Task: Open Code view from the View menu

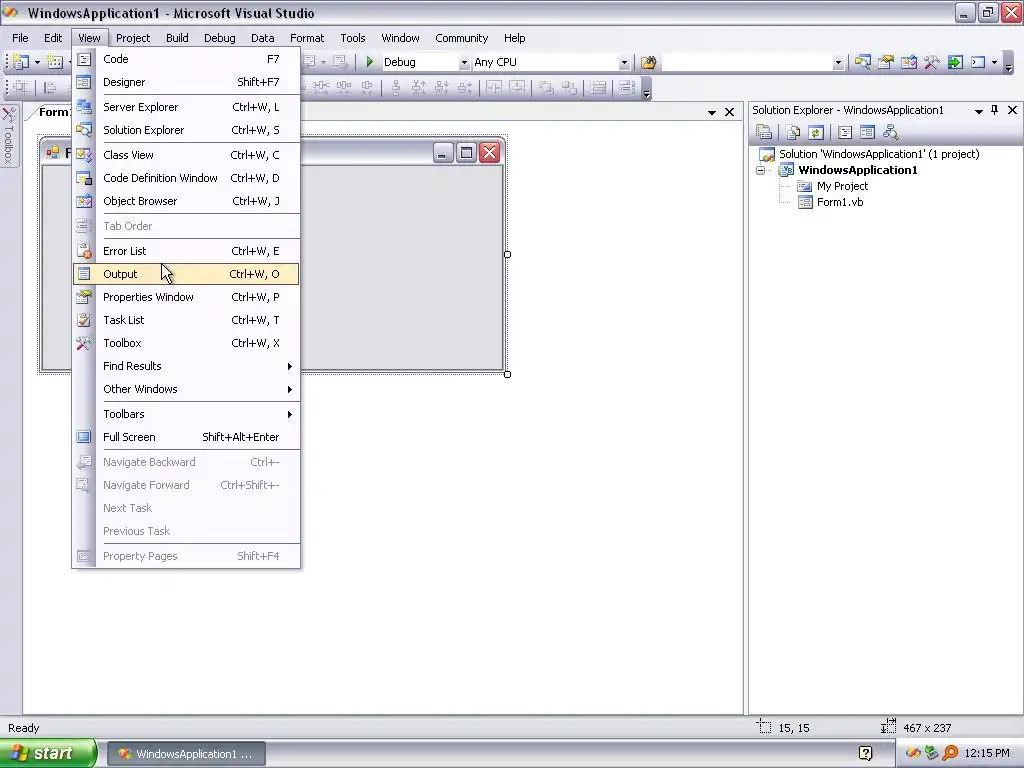Action: click(x=186, y=59)
